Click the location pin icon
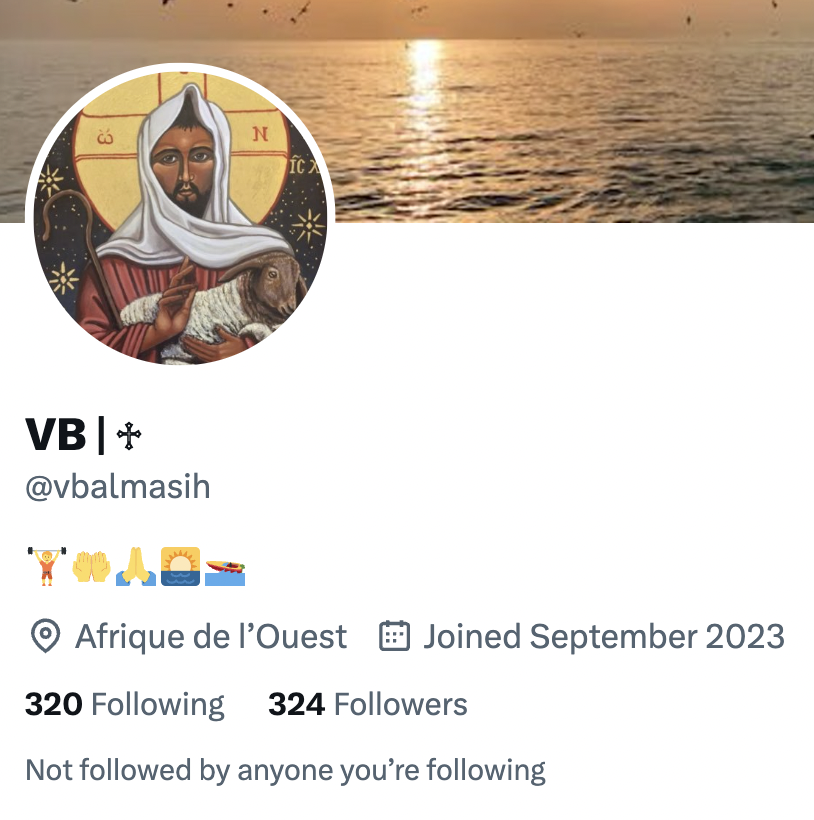This screenshot has width=814, height=820. click(45, 636)
